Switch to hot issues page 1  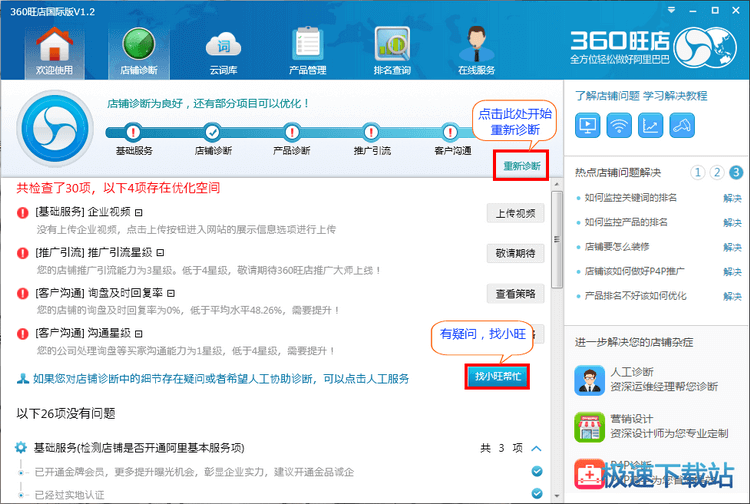pyautogui.click(x=697, y=172)
